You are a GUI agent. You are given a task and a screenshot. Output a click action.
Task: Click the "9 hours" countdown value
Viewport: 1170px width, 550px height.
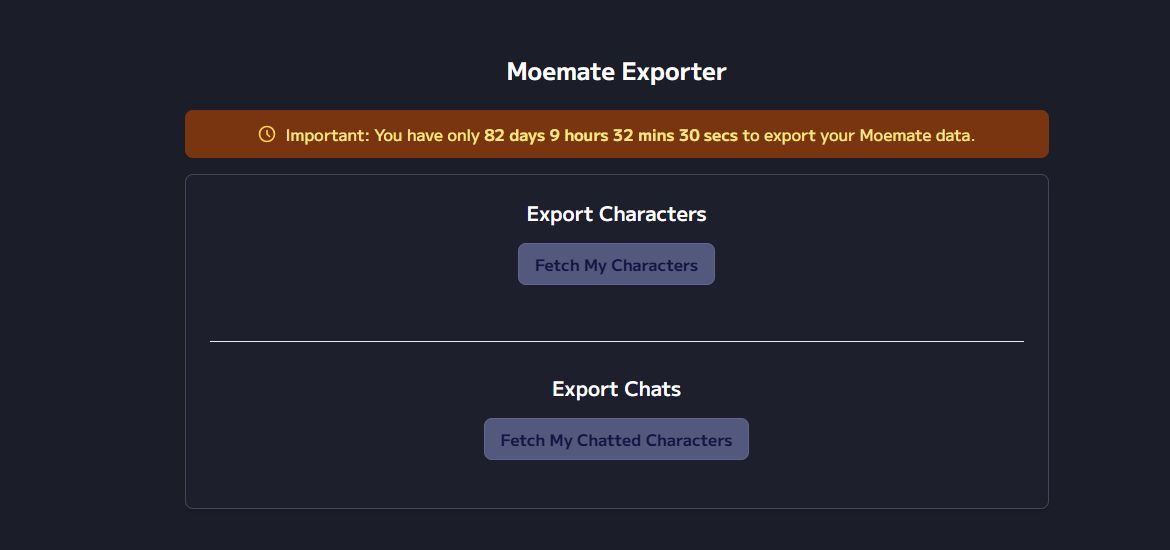click(579, 136)
